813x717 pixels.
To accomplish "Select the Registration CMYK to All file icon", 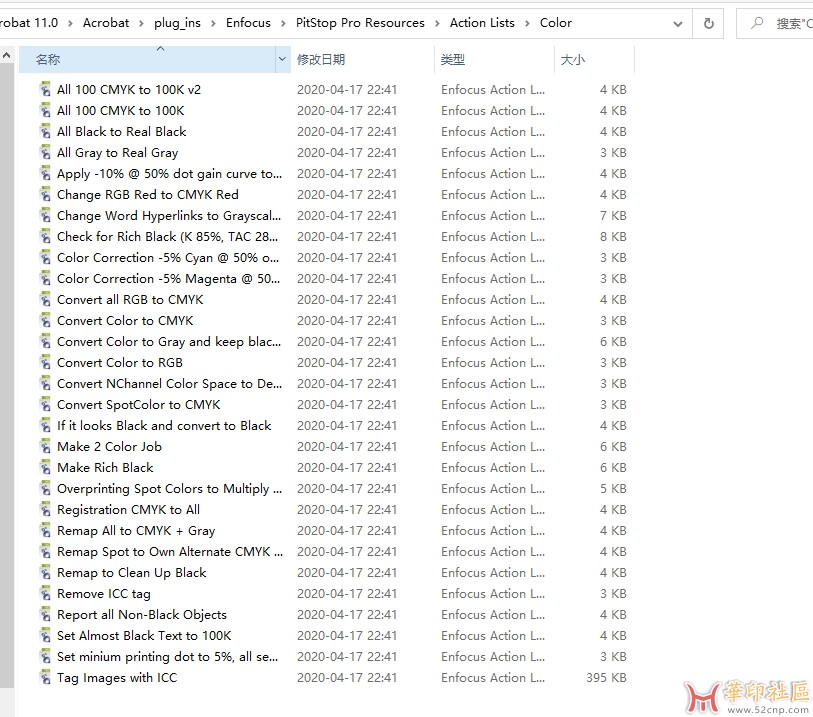I will [x=46, y=509].
